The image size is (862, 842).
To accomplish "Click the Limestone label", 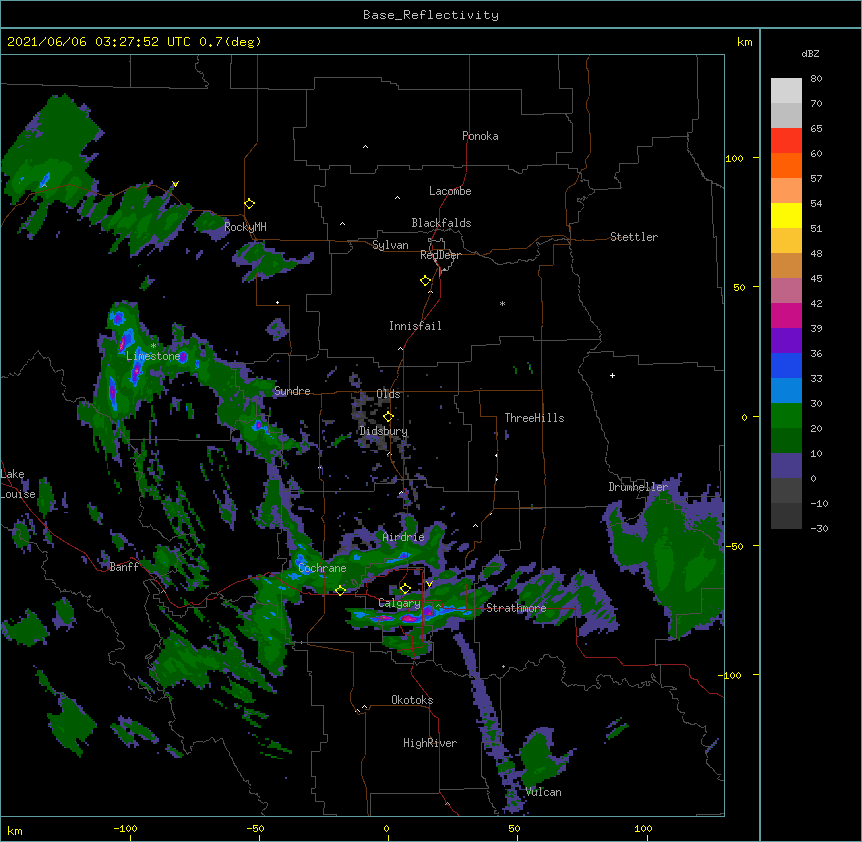I will pyautogui.click(x=153, y=356).
